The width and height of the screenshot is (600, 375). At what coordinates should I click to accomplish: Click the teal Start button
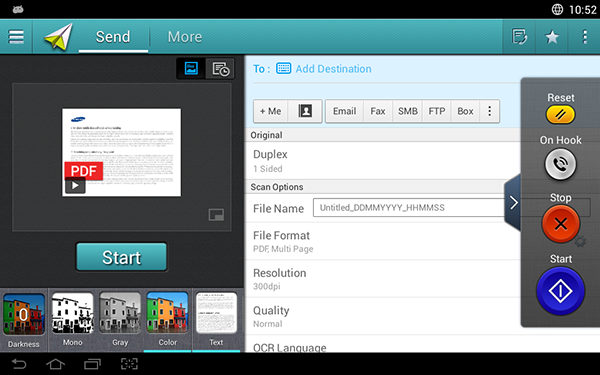(x=121, y=257)
